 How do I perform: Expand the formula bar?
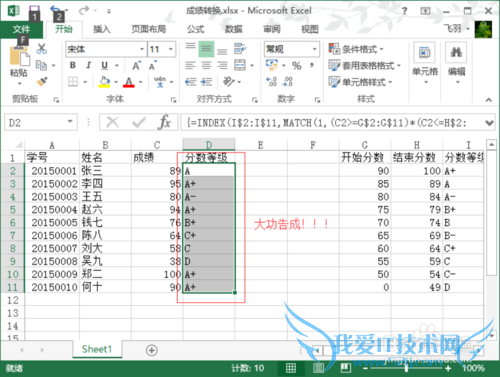489,123
